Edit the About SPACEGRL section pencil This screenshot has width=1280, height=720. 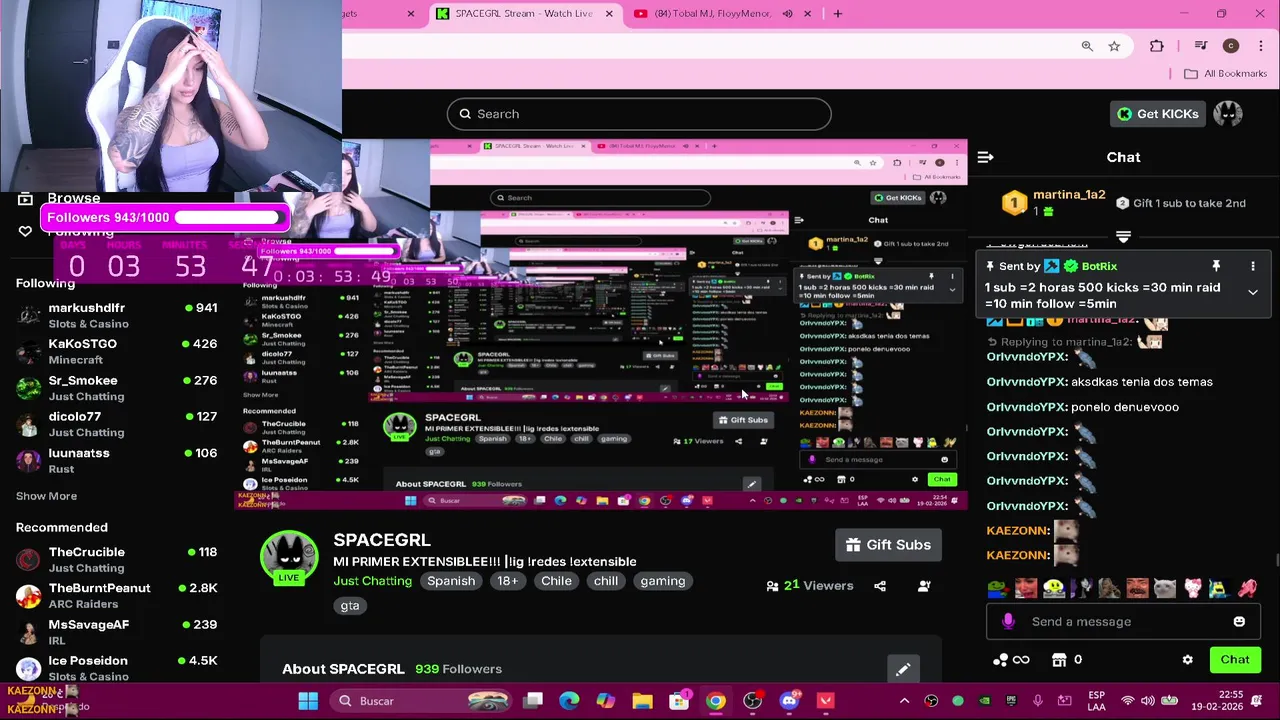[x=903, y=669]
